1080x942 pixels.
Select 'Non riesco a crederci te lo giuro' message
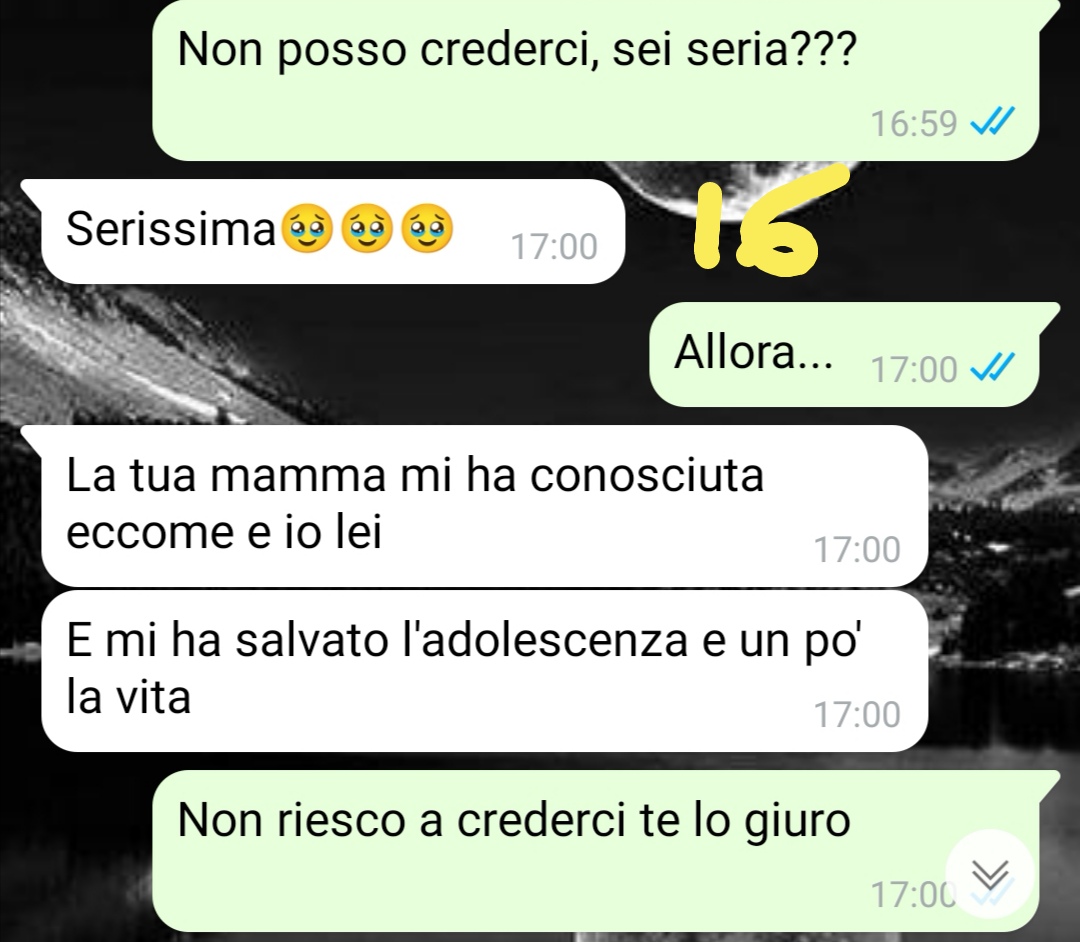point(595,850)
